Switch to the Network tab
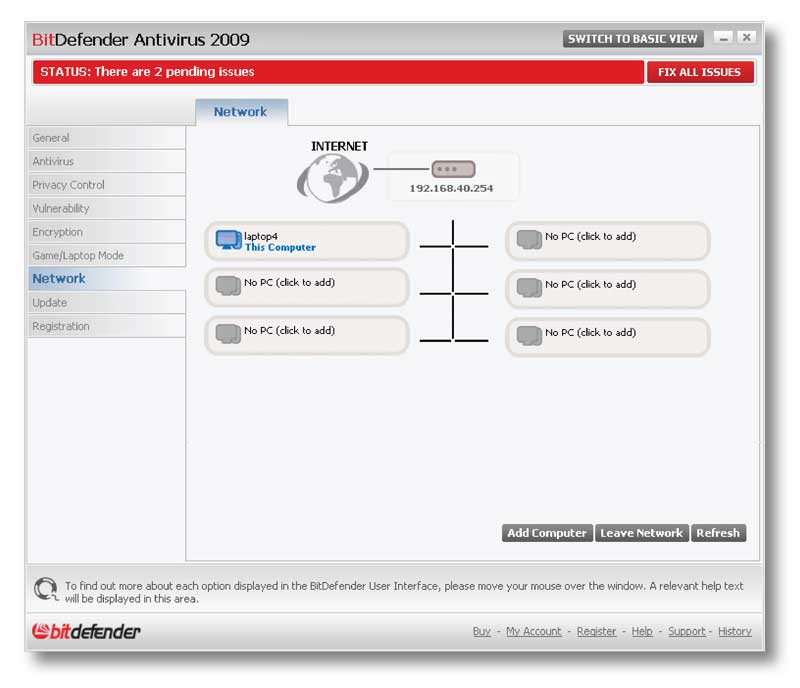Viewport: 800px width, 688px height. pyautogui.click(x=241, y=111)
